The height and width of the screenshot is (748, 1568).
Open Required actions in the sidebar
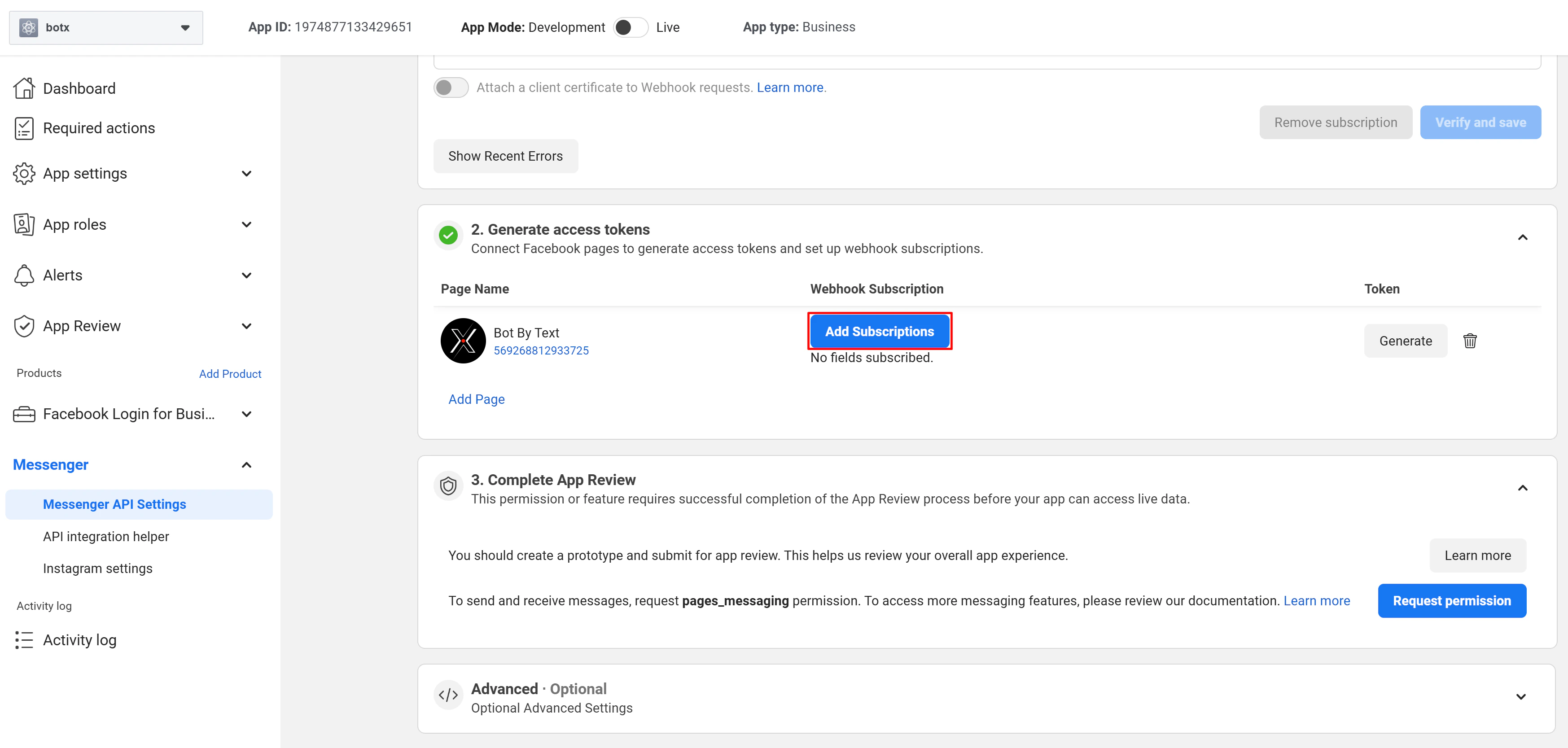pos(99,128)
